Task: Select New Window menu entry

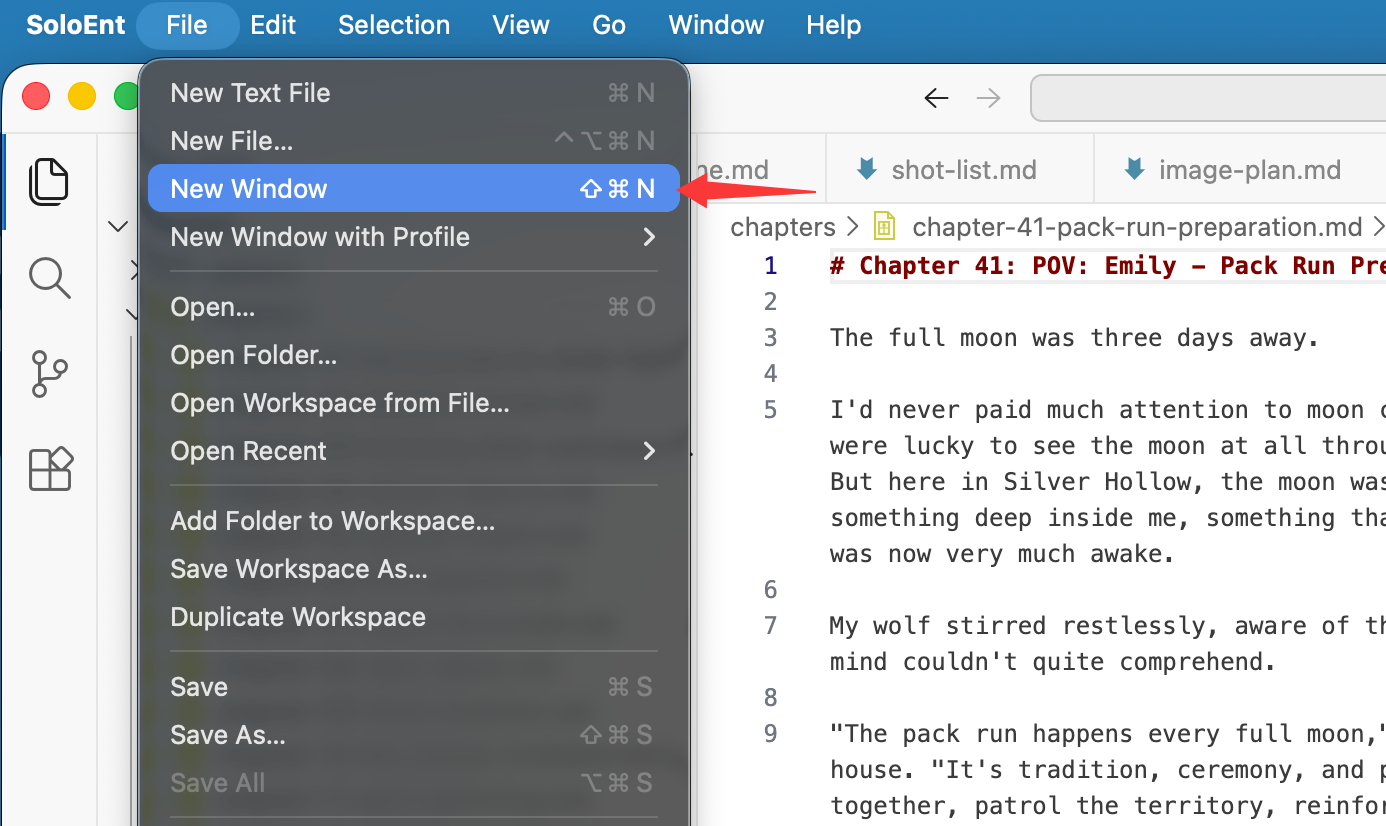Action: 414,188
